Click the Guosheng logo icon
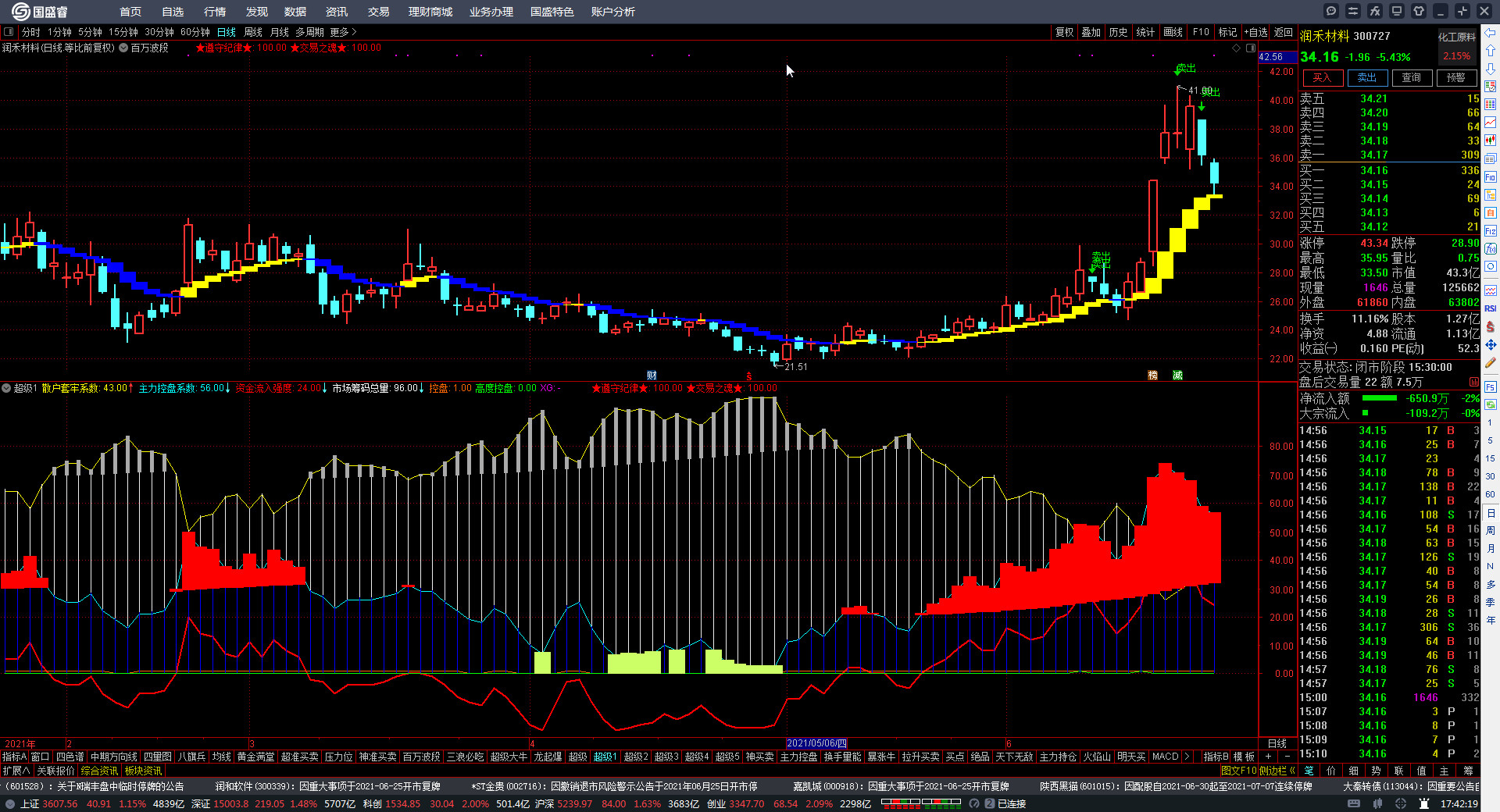 (20, 12)
